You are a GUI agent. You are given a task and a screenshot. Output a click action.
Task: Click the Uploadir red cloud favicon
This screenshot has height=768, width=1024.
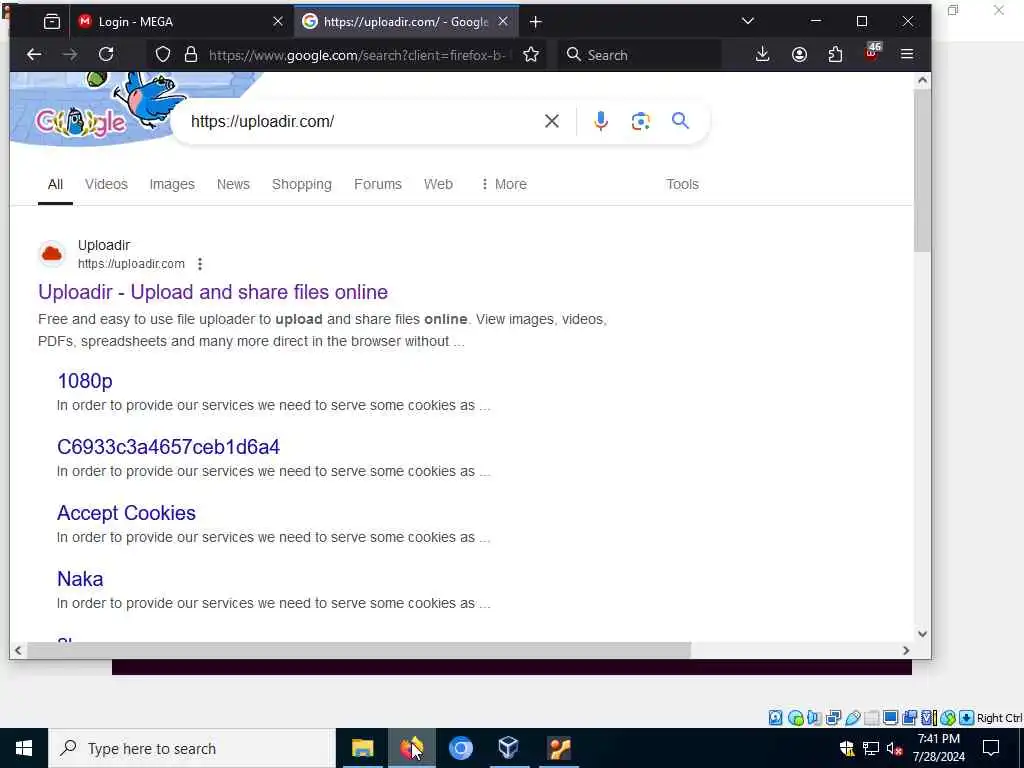(x=52, y=254)
